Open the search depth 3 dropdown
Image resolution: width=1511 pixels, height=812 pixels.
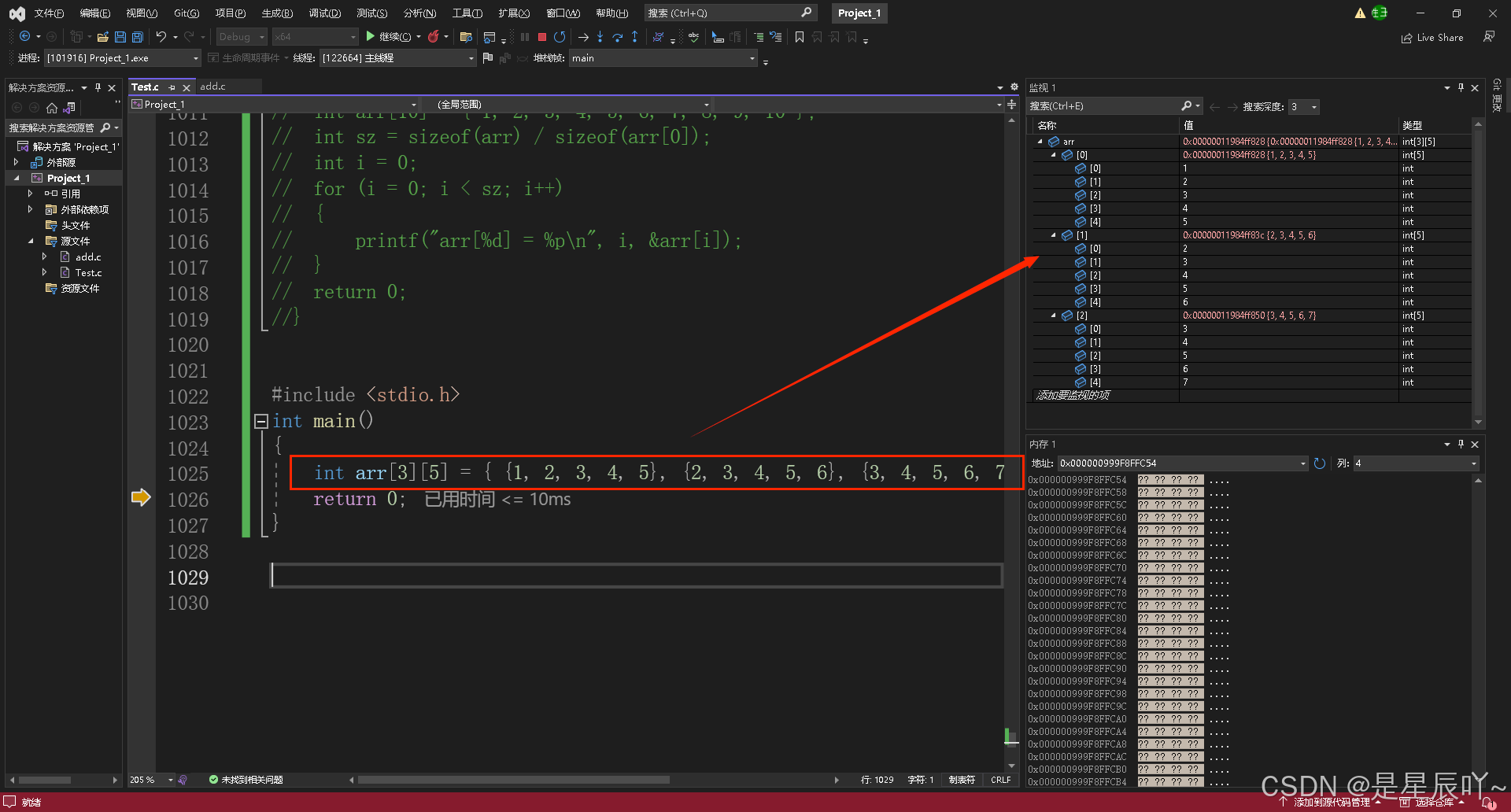click(1303, 106)
